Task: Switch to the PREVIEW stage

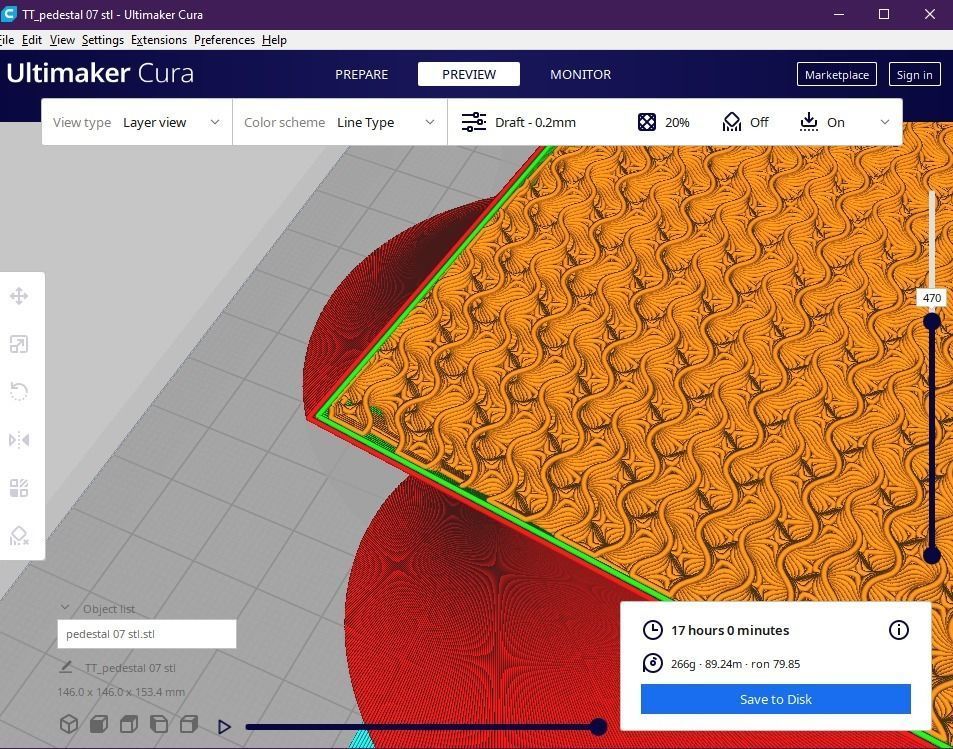Action: click(x=469, y=74)
